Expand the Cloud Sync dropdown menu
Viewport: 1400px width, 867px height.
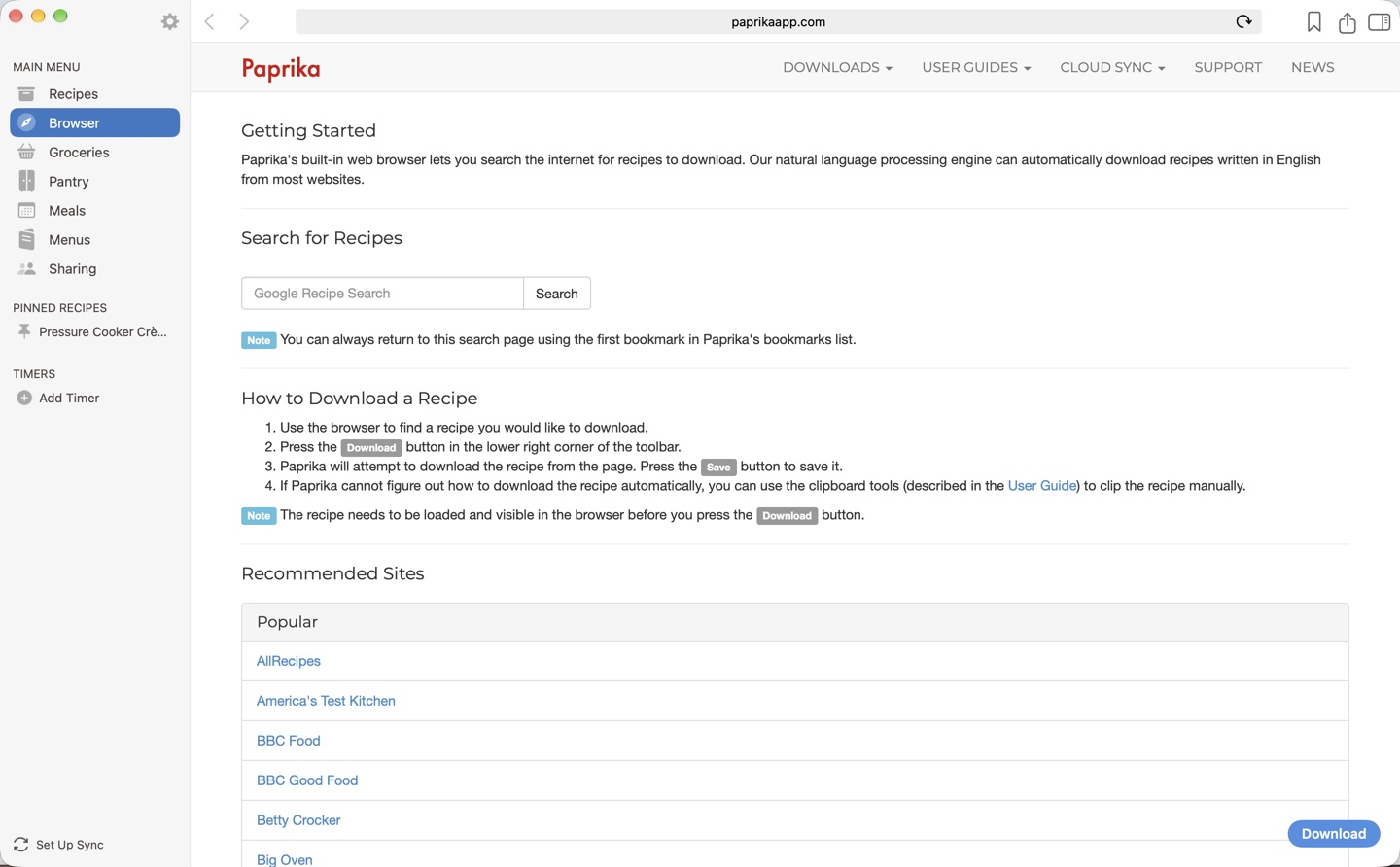pyautogui.click(x=1112, y=67)
